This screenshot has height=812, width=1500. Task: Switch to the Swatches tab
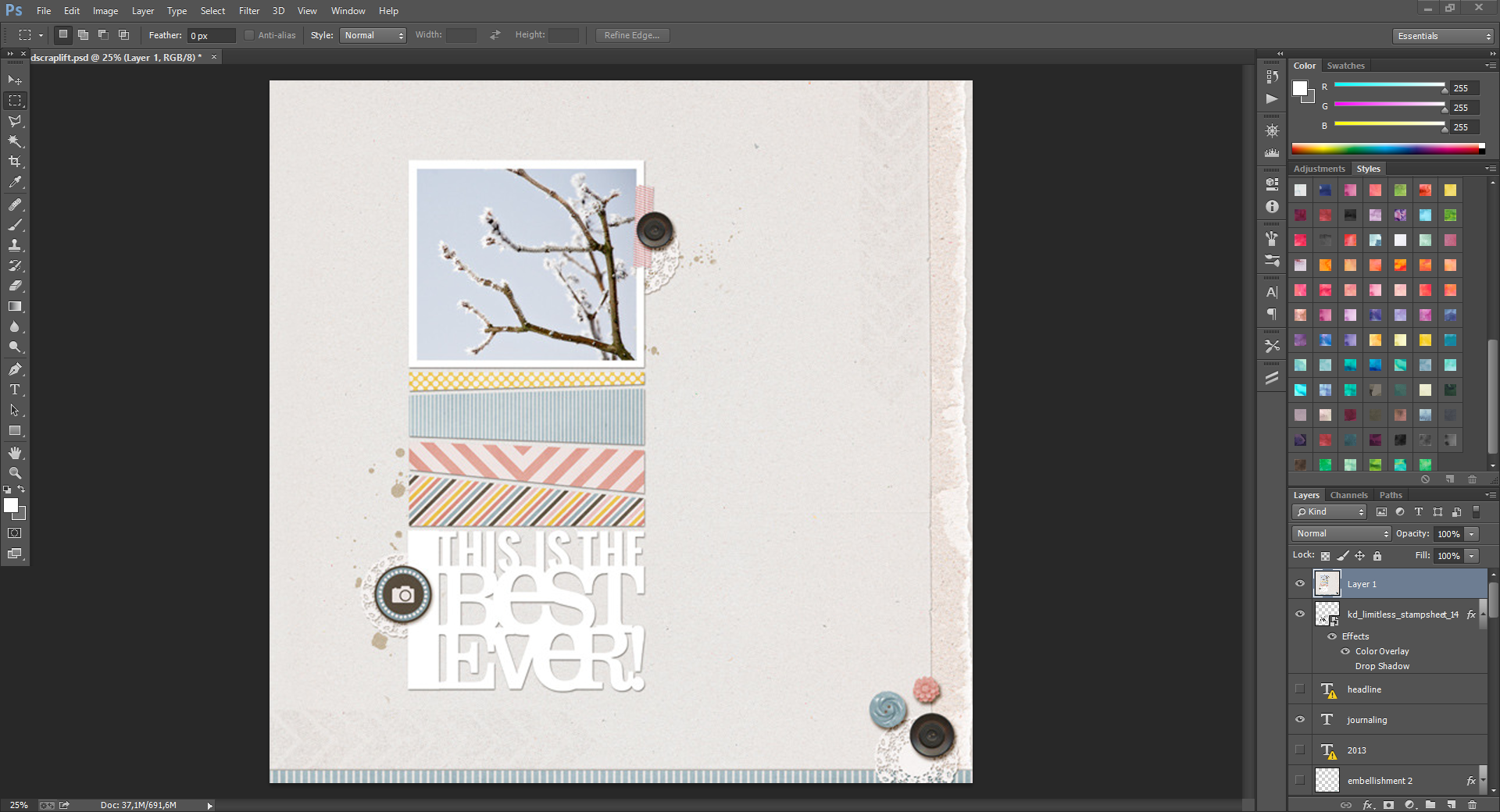(x=1345, y=66)
